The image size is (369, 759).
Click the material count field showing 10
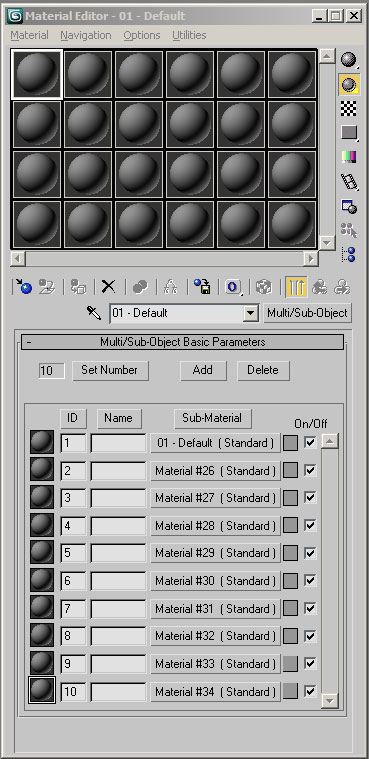(51, 371)
